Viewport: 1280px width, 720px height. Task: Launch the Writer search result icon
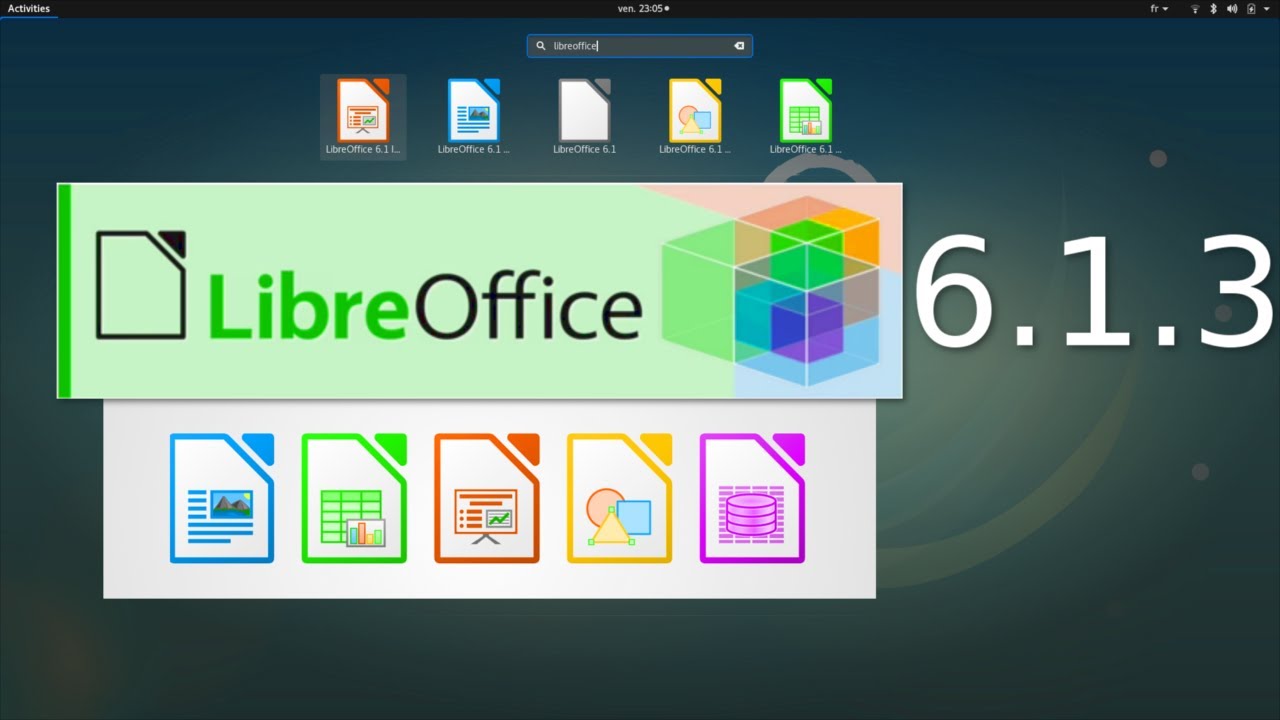(474, 110)
